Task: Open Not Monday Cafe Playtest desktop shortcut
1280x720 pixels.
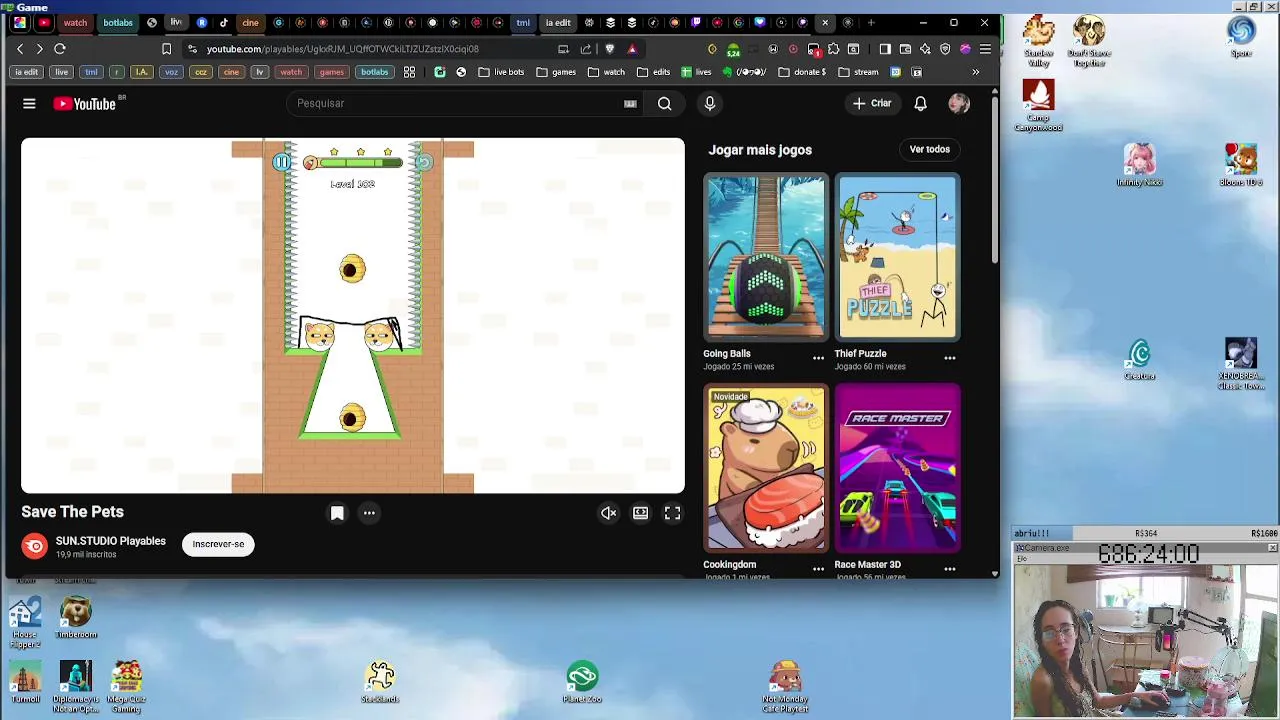Action: pyautogui.click(x=785, y=686)
